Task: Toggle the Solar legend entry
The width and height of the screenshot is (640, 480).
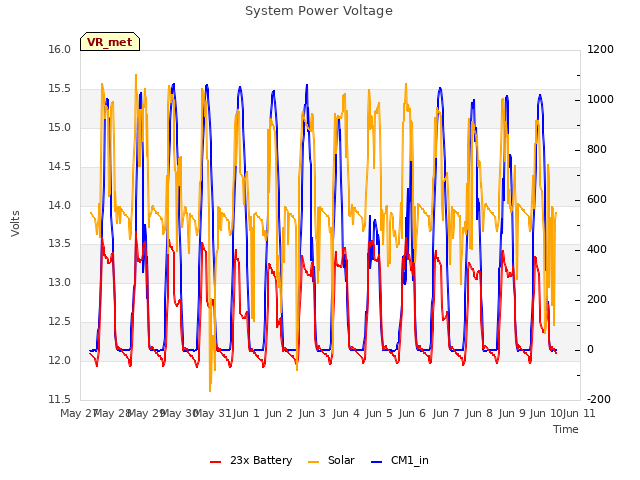Action: 331,460
